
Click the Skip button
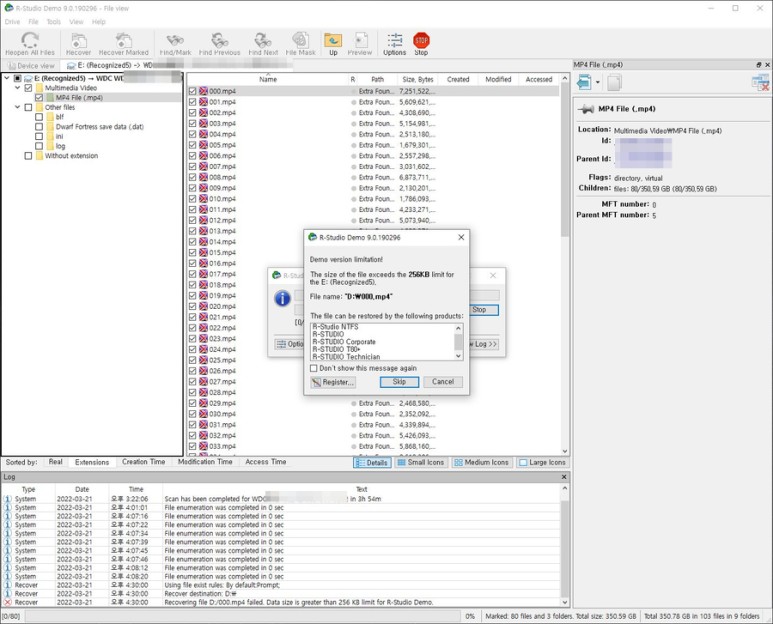(x=399, y=382)
